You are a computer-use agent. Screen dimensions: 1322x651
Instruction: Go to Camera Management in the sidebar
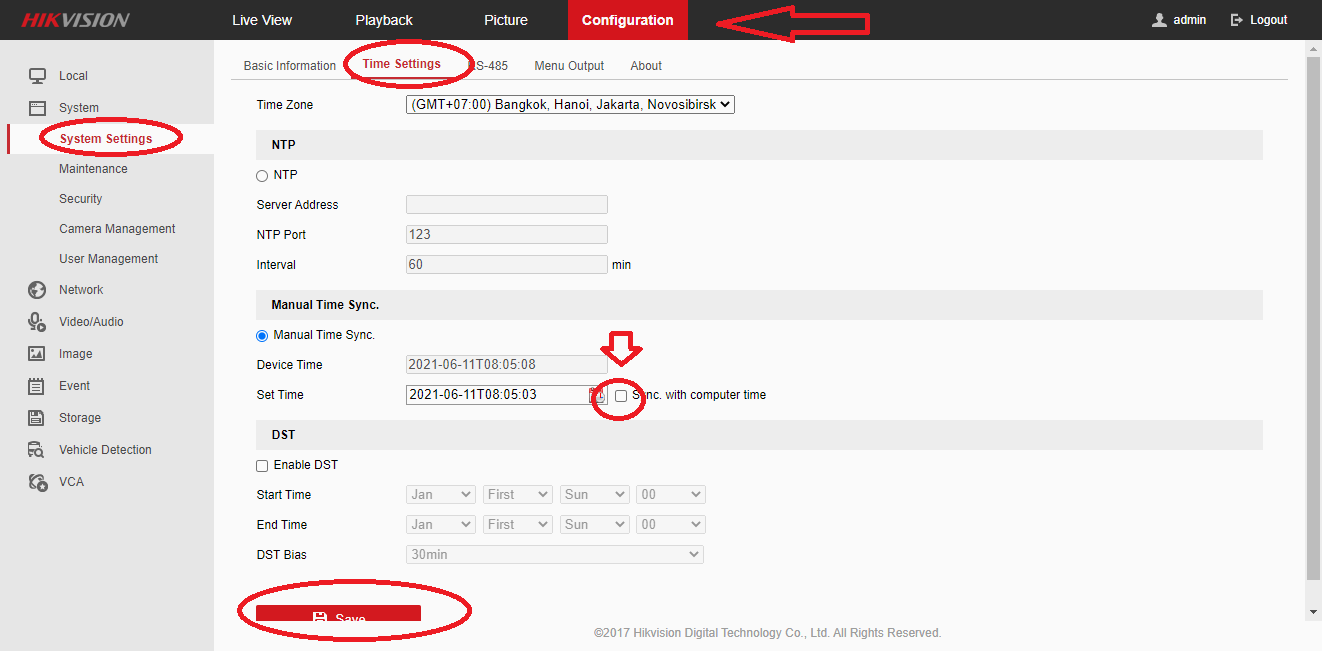(117, 229)
